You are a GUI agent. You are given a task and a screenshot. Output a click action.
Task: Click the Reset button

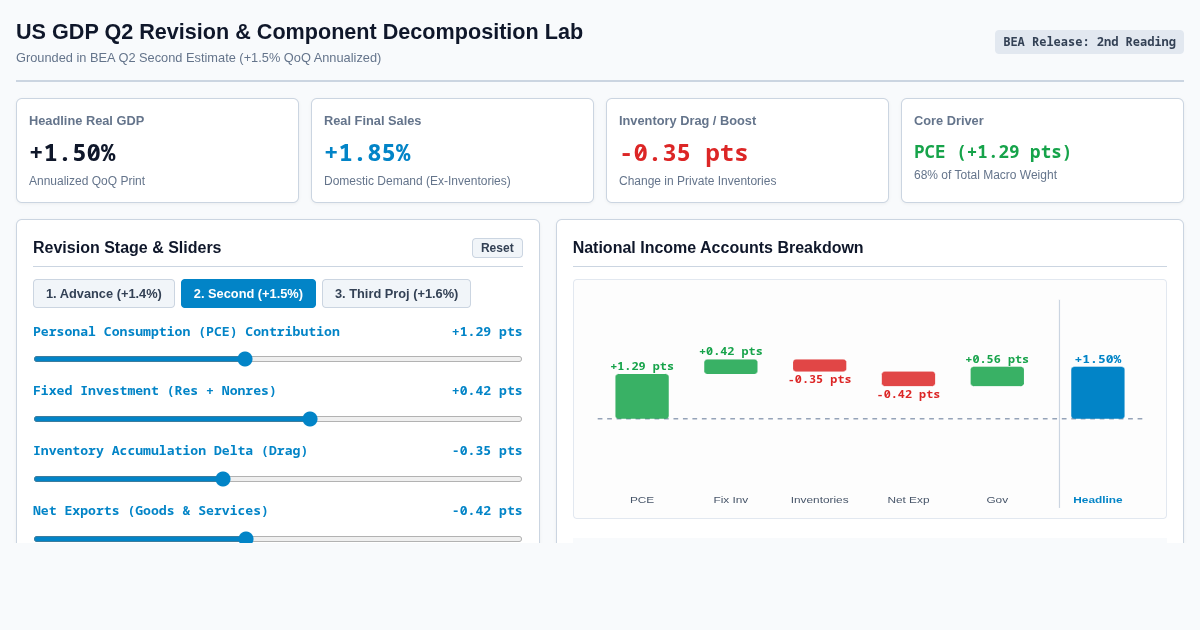[x=497, y=248]
